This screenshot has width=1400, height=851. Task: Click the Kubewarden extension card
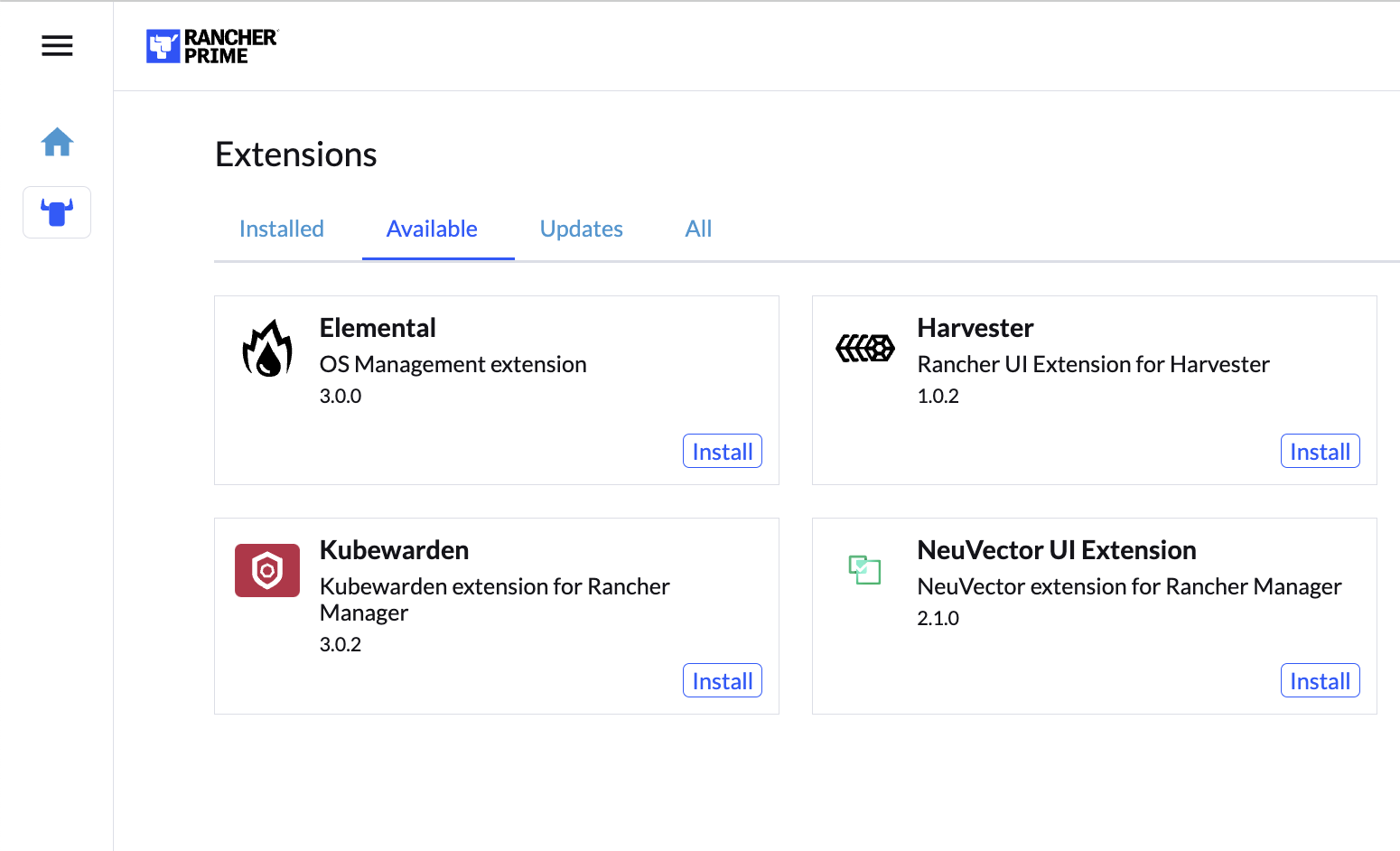click(497, 596)
